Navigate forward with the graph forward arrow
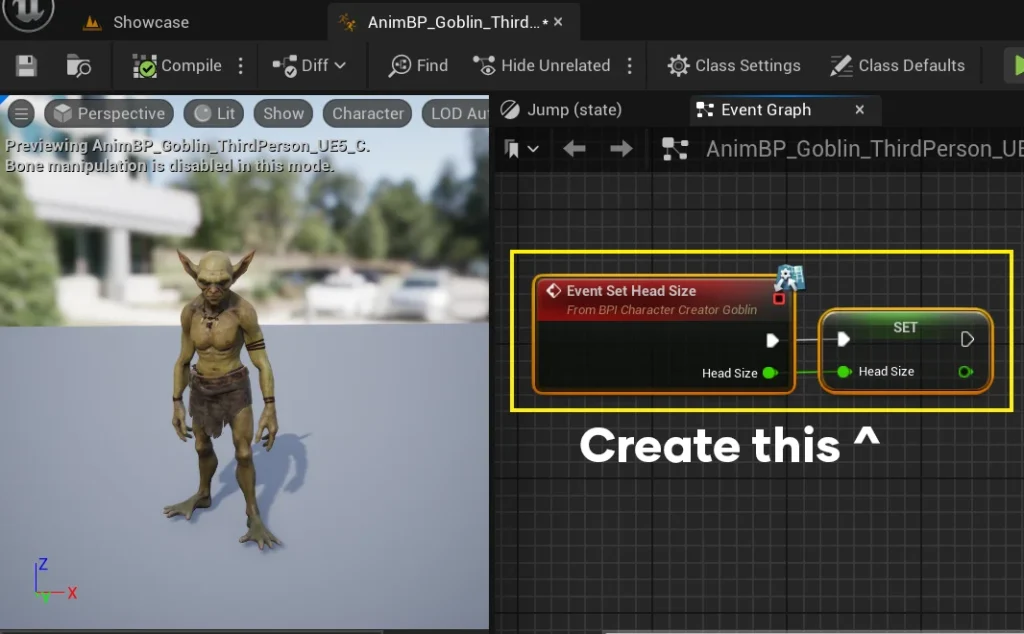 pyautogui.click(x=621, y=149)
